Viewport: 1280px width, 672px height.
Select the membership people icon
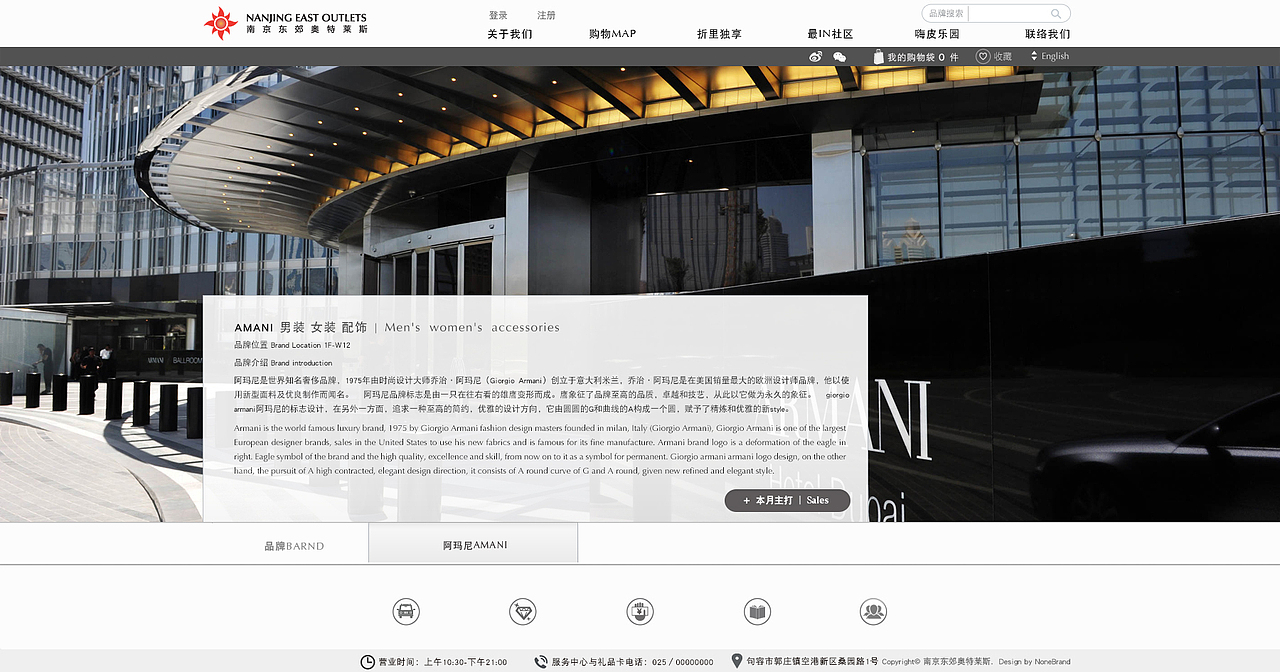click(874, 611)
